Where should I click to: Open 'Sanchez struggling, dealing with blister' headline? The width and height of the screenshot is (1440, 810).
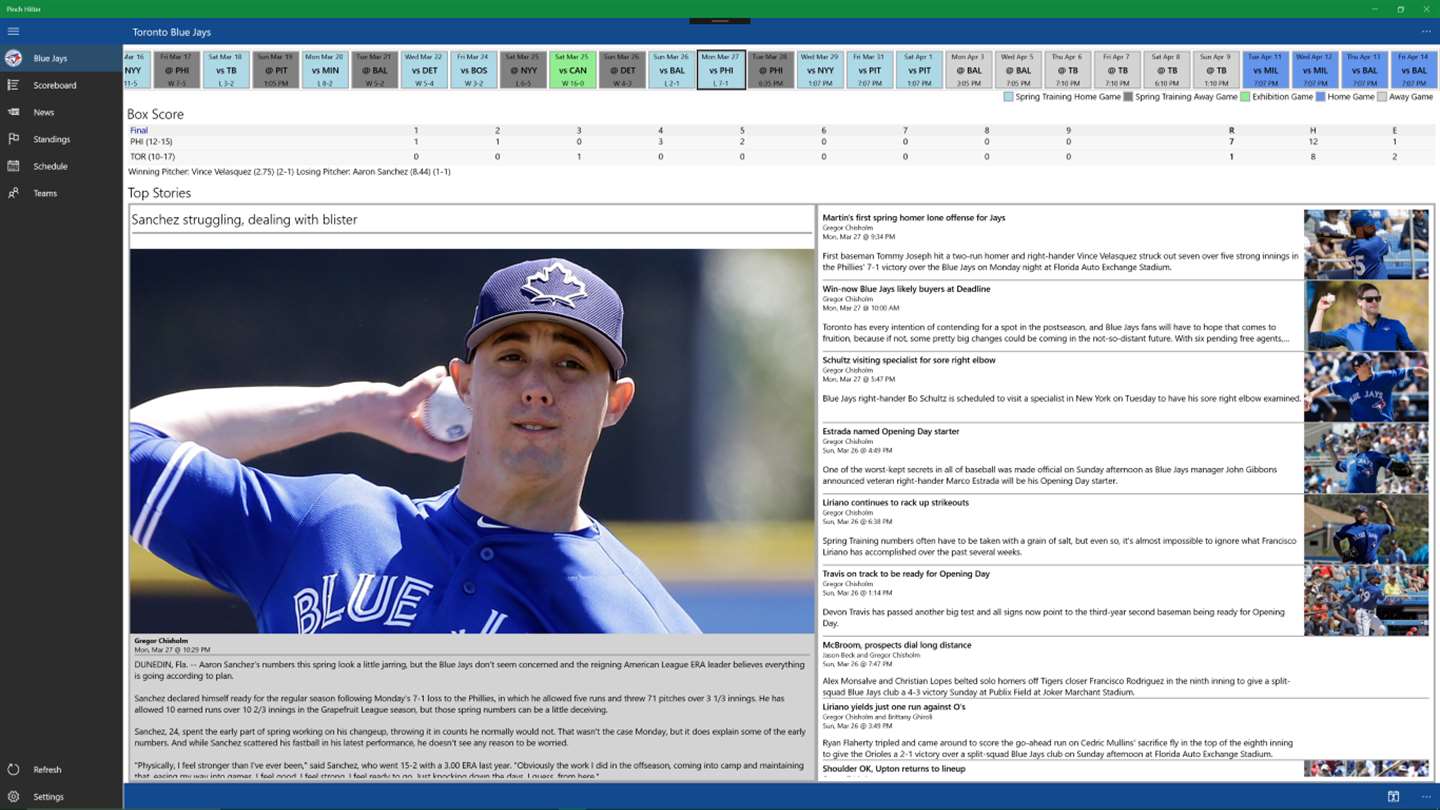pos(244,219)
